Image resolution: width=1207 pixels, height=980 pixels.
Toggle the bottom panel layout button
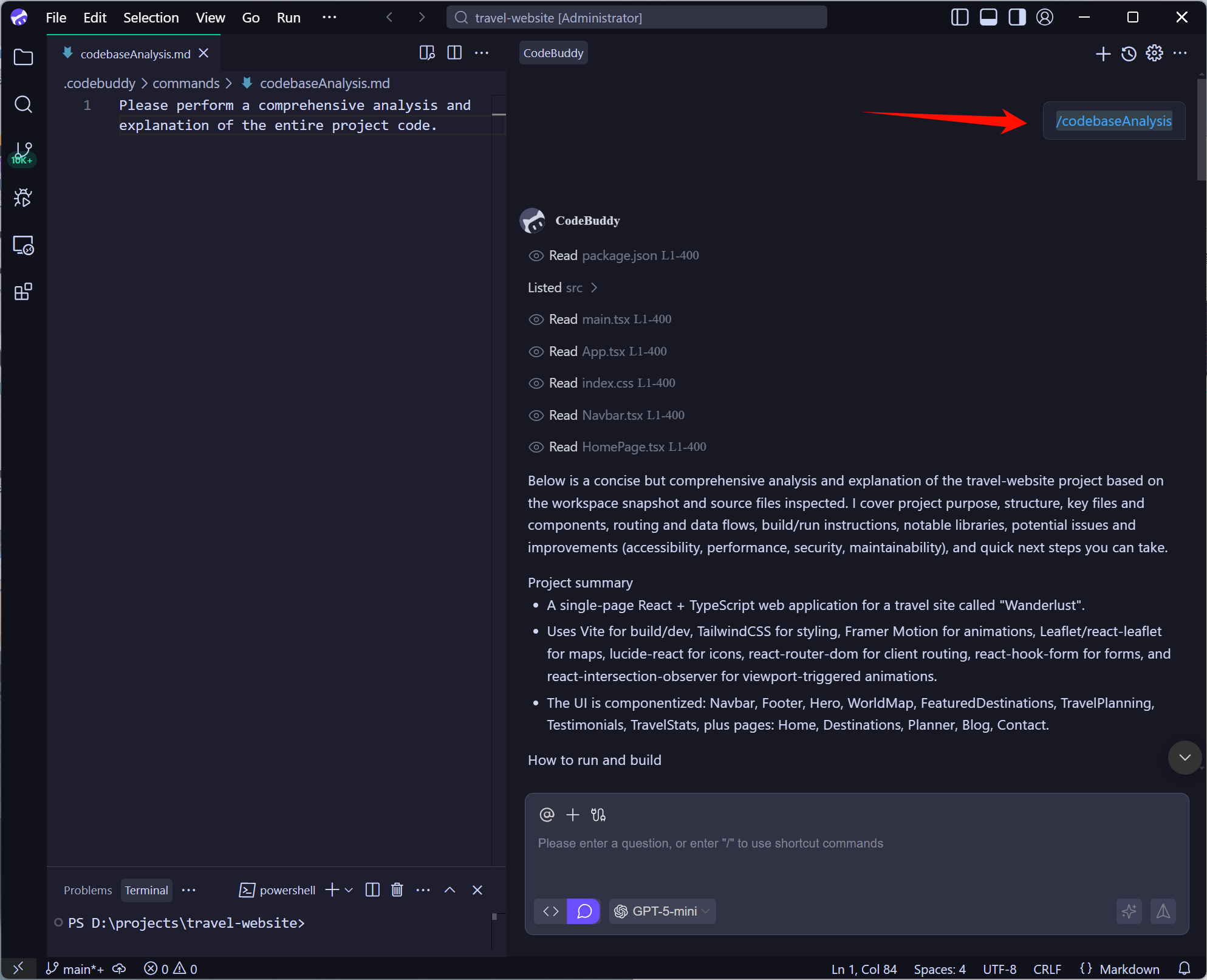[988, 18]
